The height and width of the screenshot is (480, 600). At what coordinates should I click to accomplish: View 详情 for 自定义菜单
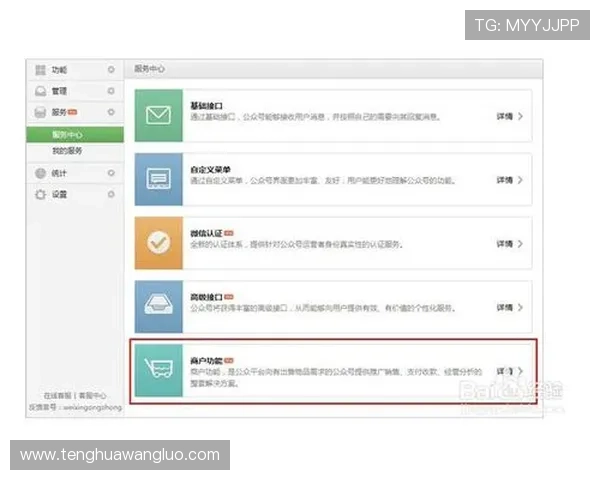tap(504, 180)
